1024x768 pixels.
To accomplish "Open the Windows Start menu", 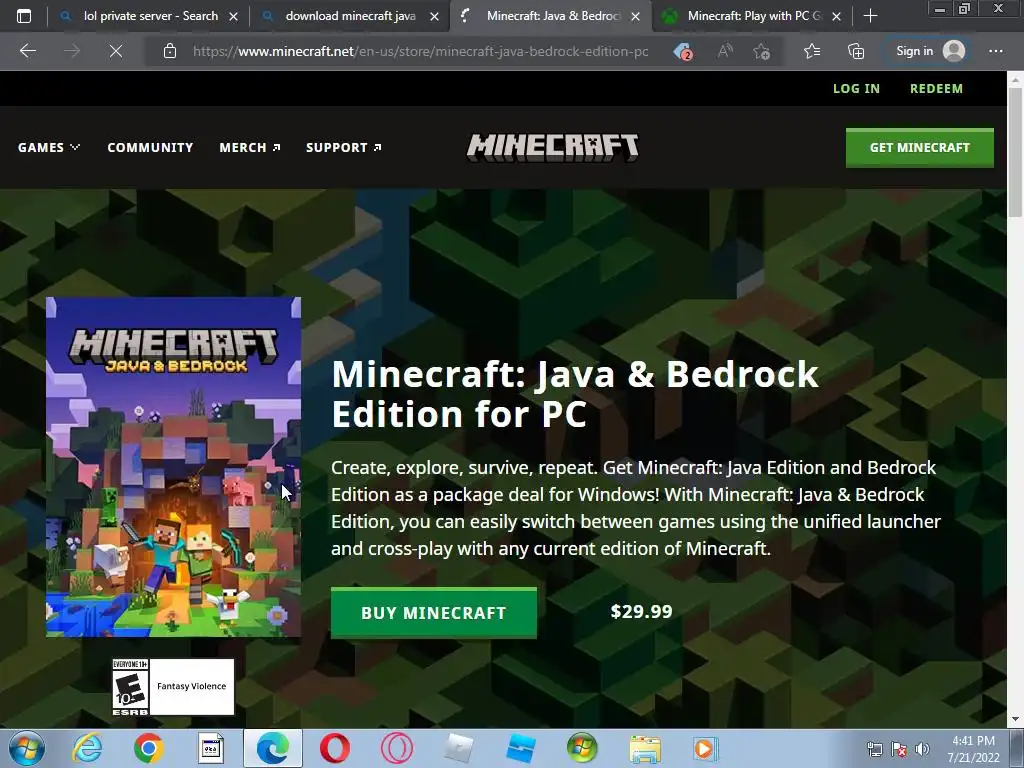I will pyautogui.click(x=27, y=748).
